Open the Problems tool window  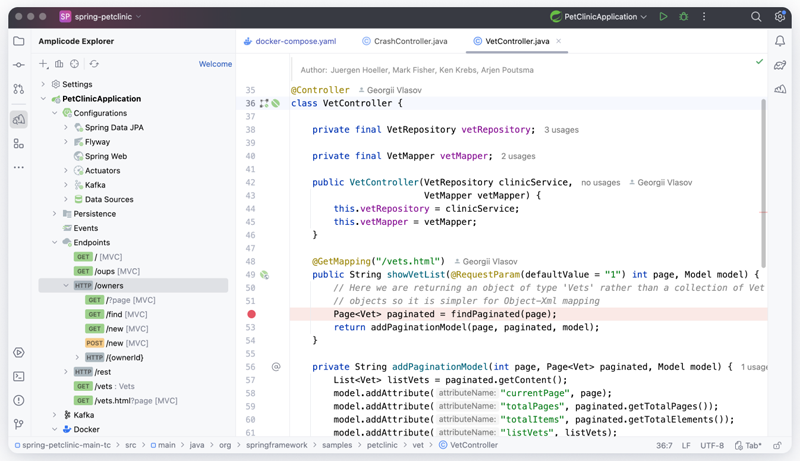[x=19, y=400]
